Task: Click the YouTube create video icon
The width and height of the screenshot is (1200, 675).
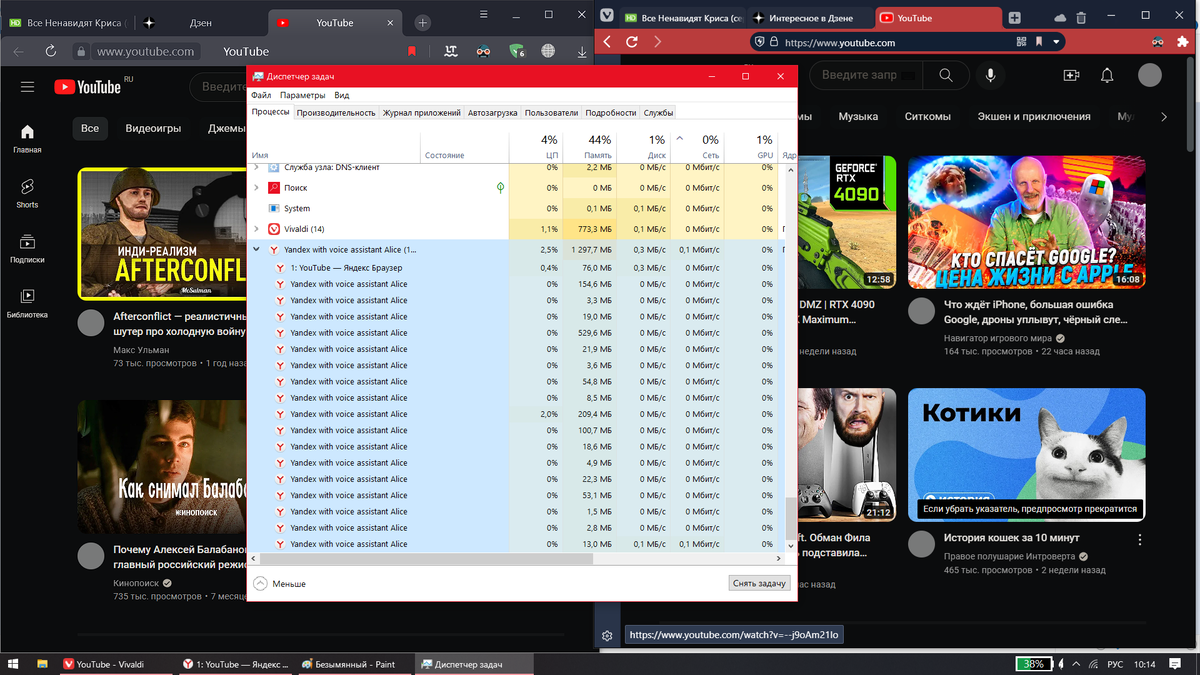Action: click(x=1071, y=75)
